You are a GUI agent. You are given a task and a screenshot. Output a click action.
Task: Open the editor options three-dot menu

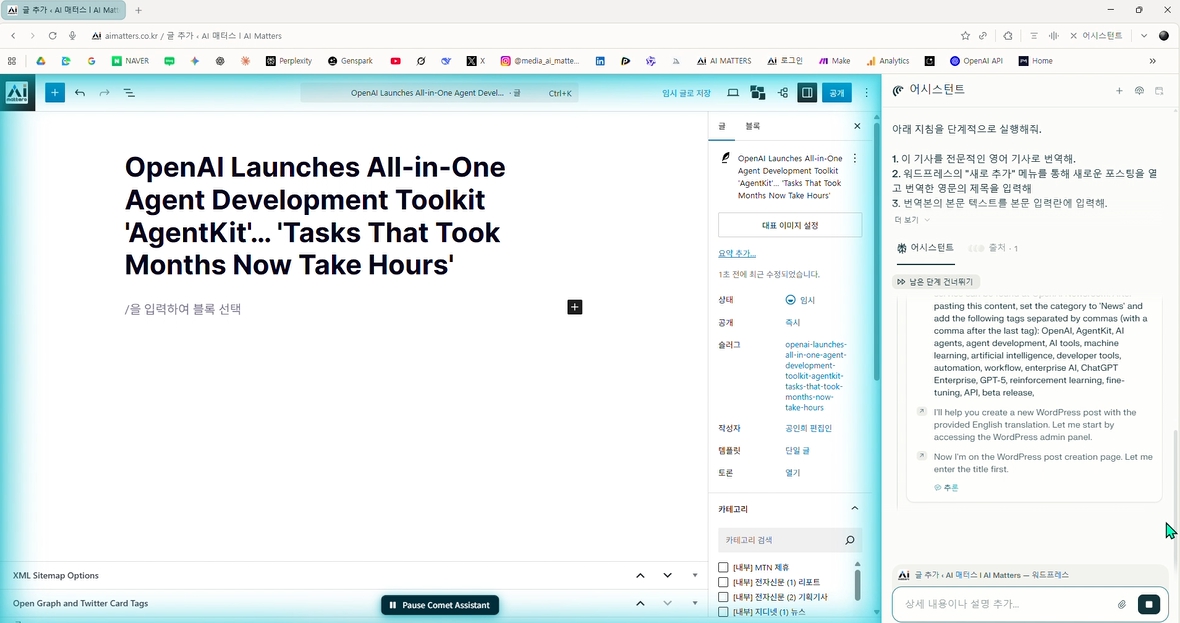point(867,93)
